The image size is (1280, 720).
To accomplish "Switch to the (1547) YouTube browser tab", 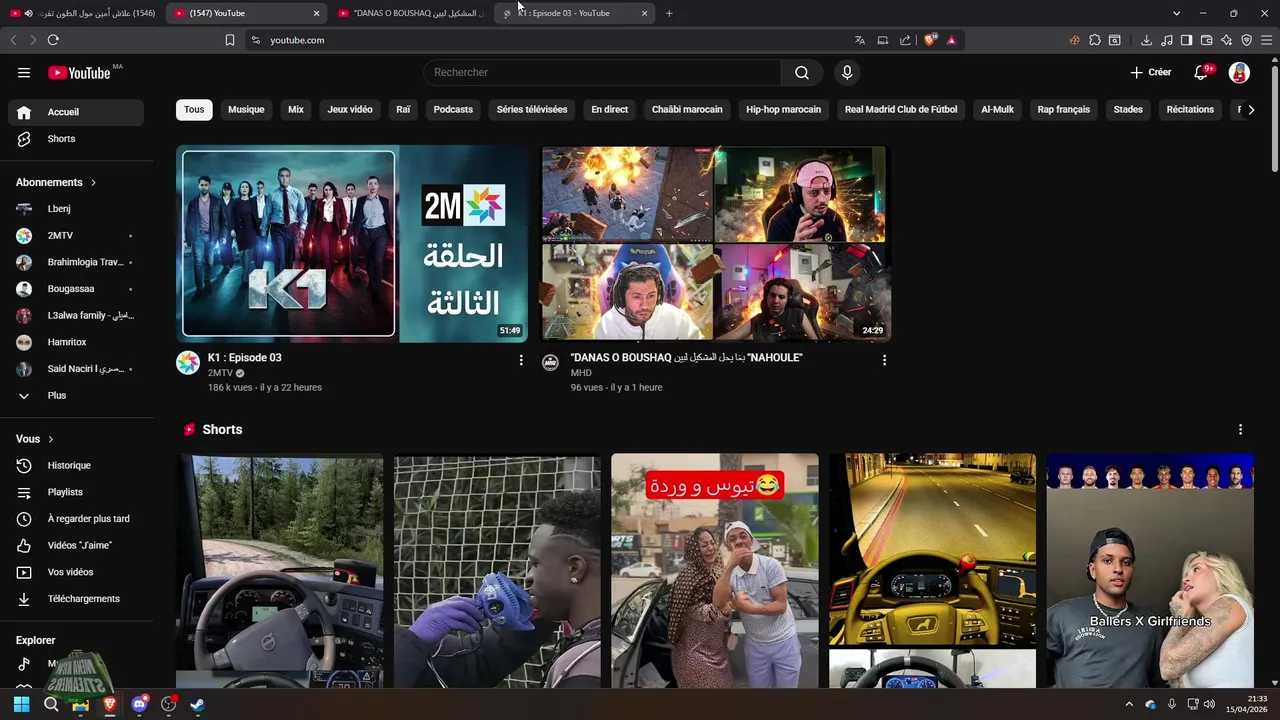I will coord(245,13).
